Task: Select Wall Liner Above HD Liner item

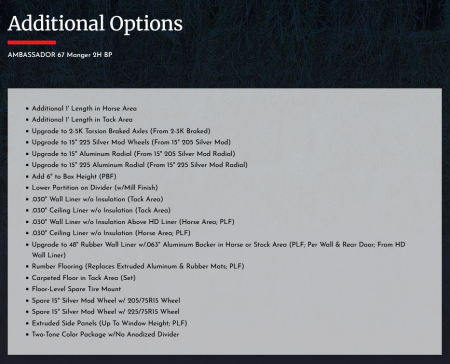Action: [133, 222]
